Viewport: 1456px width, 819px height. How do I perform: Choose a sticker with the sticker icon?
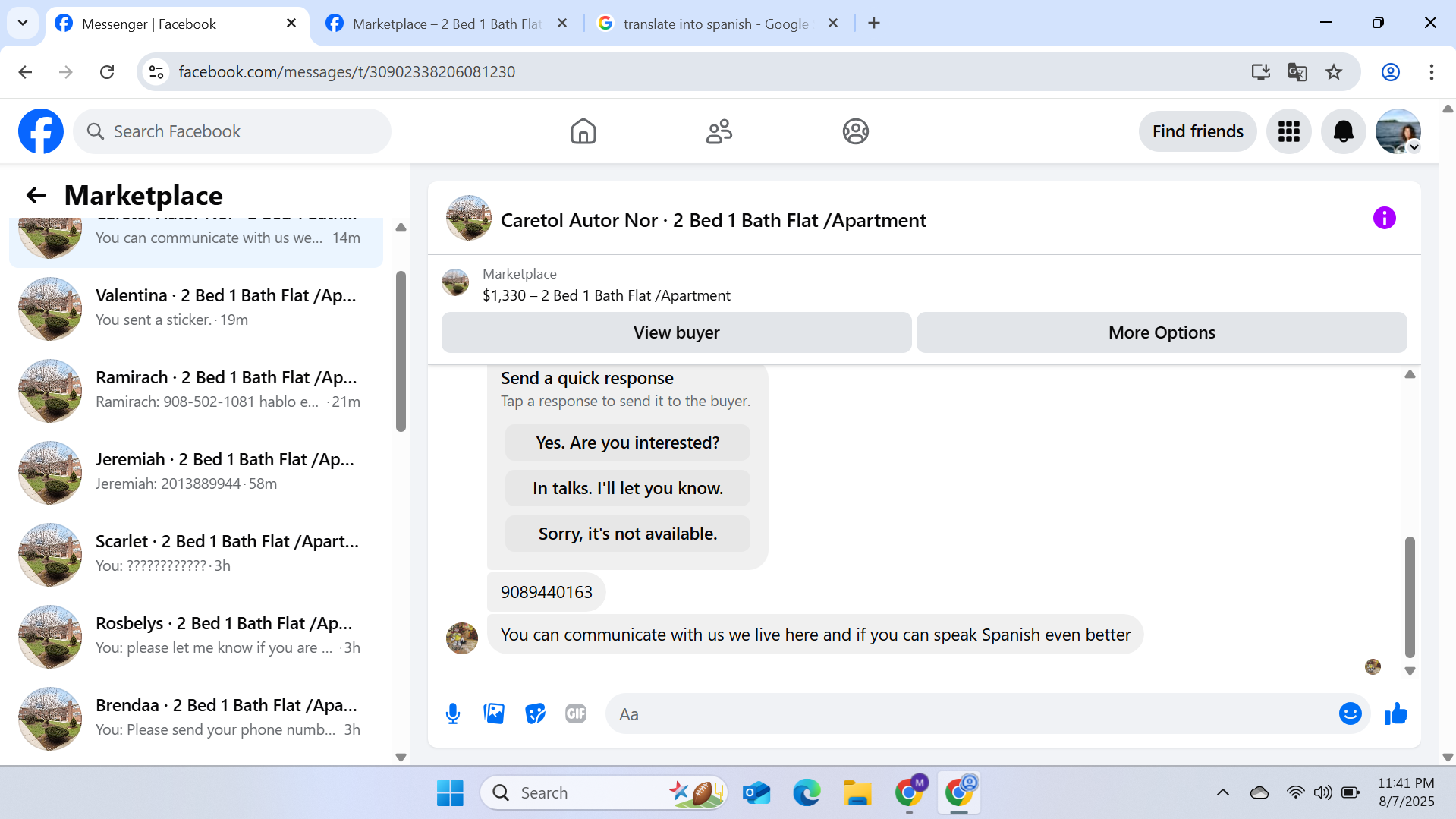pyautogui.click(x=535, y=713)
